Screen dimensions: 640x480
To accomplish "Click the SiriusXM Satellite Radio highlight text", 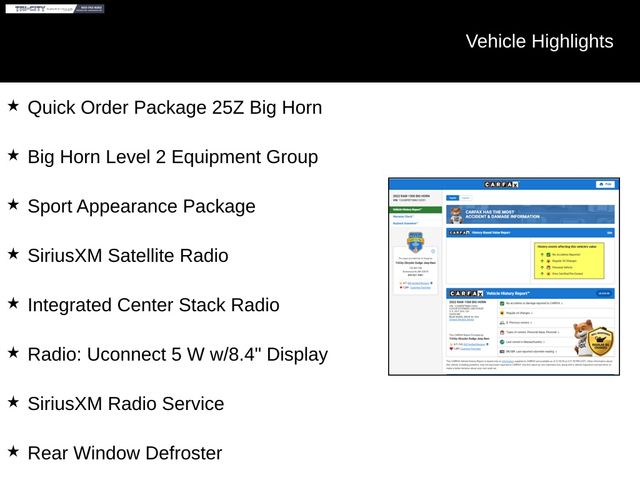I will click(128, 255).
